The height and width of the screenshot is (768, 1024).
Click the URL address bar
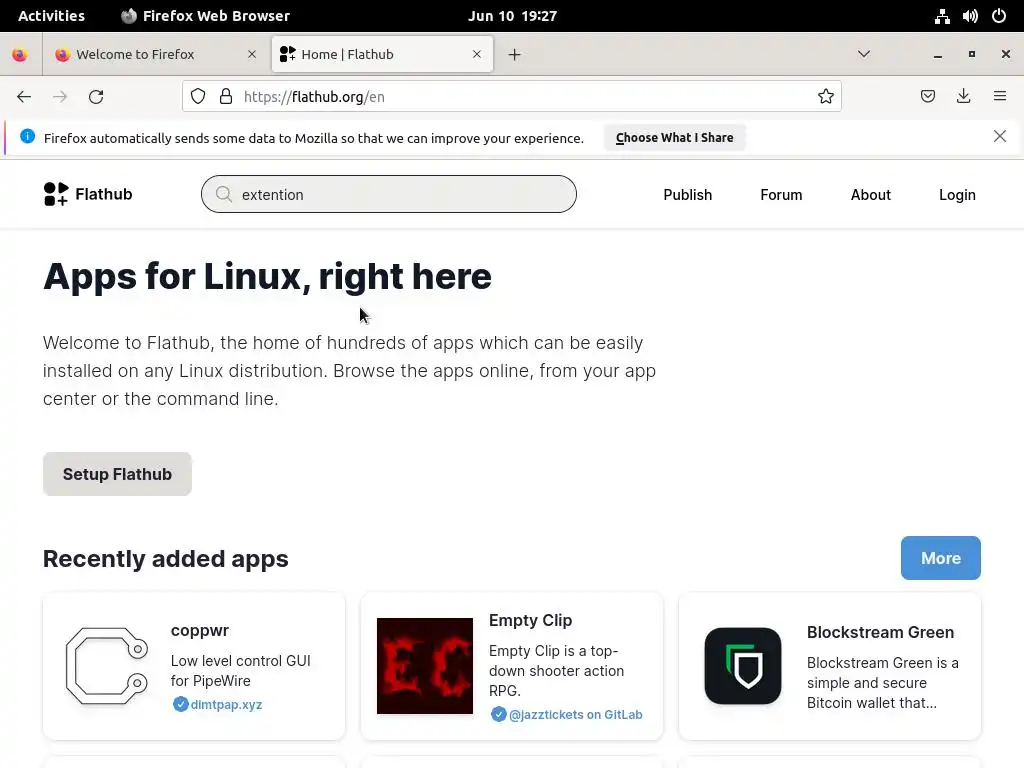(512, 97)
